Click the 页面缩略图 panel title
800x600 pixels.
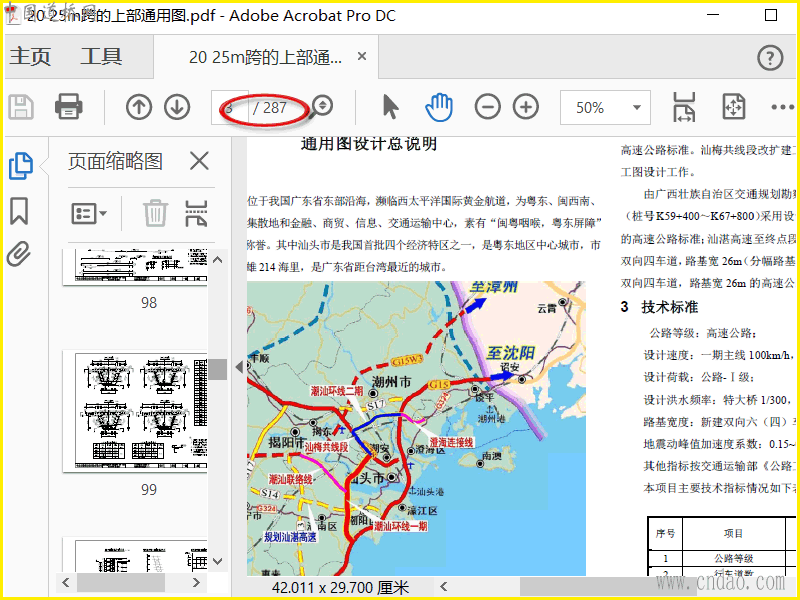[115, 161]
